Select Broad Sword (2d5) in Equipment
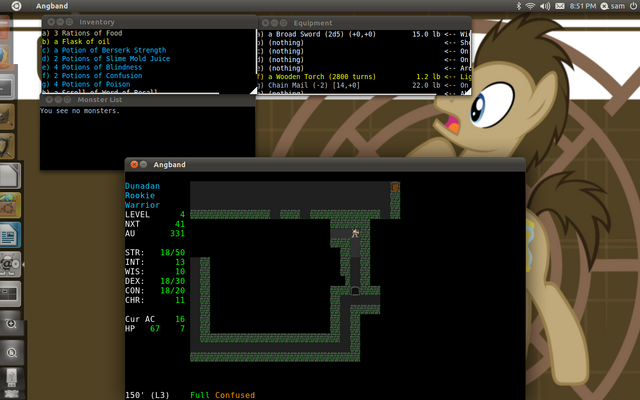The image size is (640, 400). [x=317, y=34]
